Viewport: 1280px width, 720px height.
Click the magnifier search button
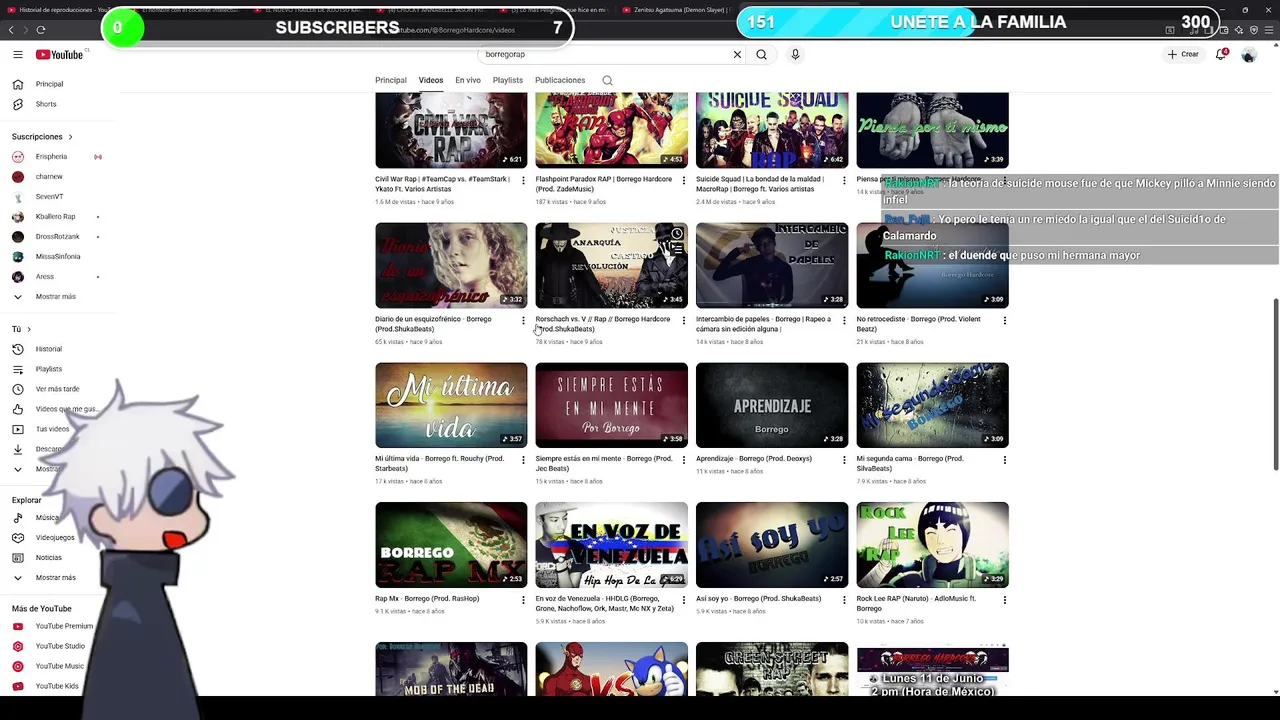[x=762, y=55]
